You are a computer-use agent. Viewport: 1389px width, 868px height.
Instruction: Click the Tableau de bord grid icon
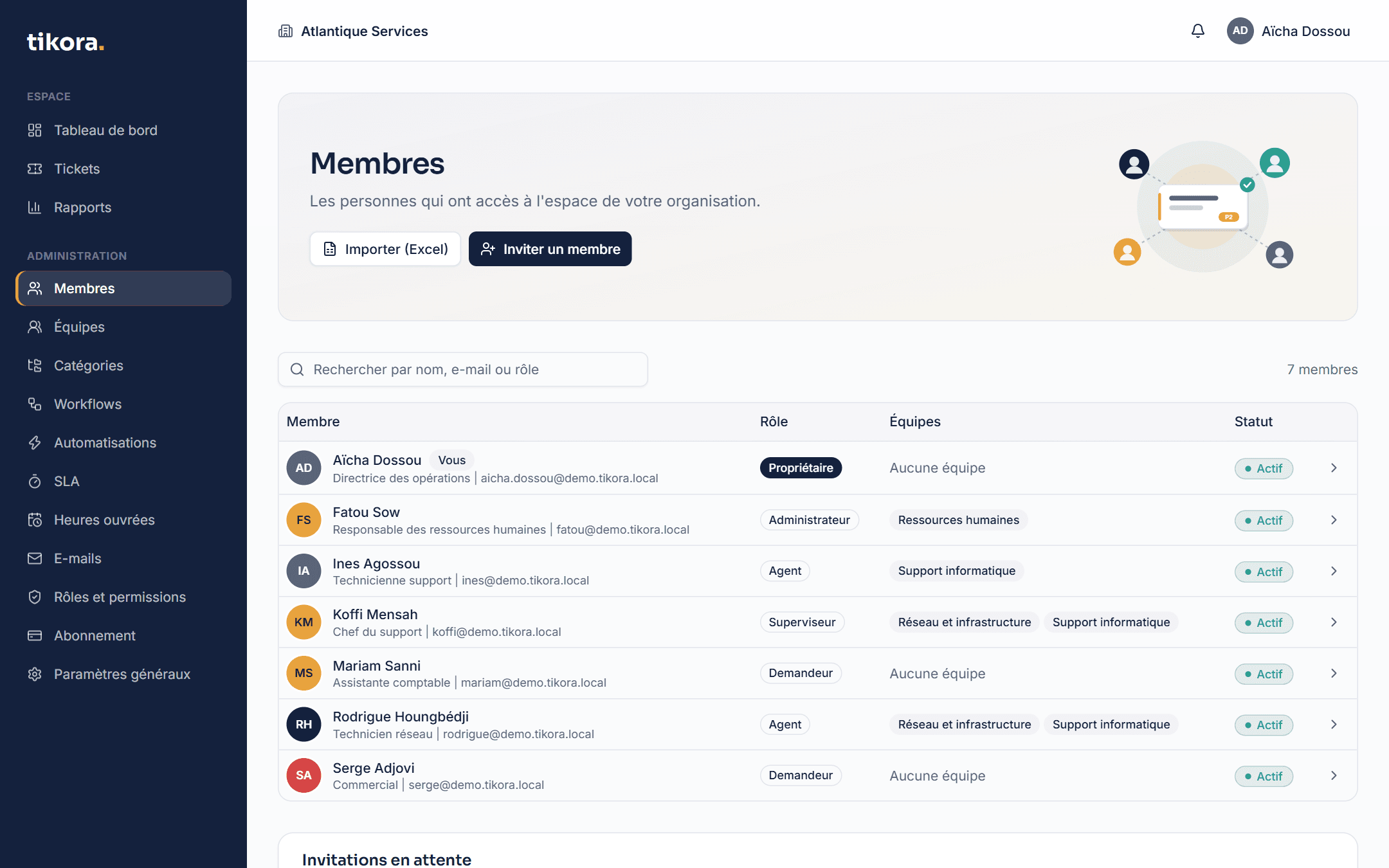coord(35,131)
